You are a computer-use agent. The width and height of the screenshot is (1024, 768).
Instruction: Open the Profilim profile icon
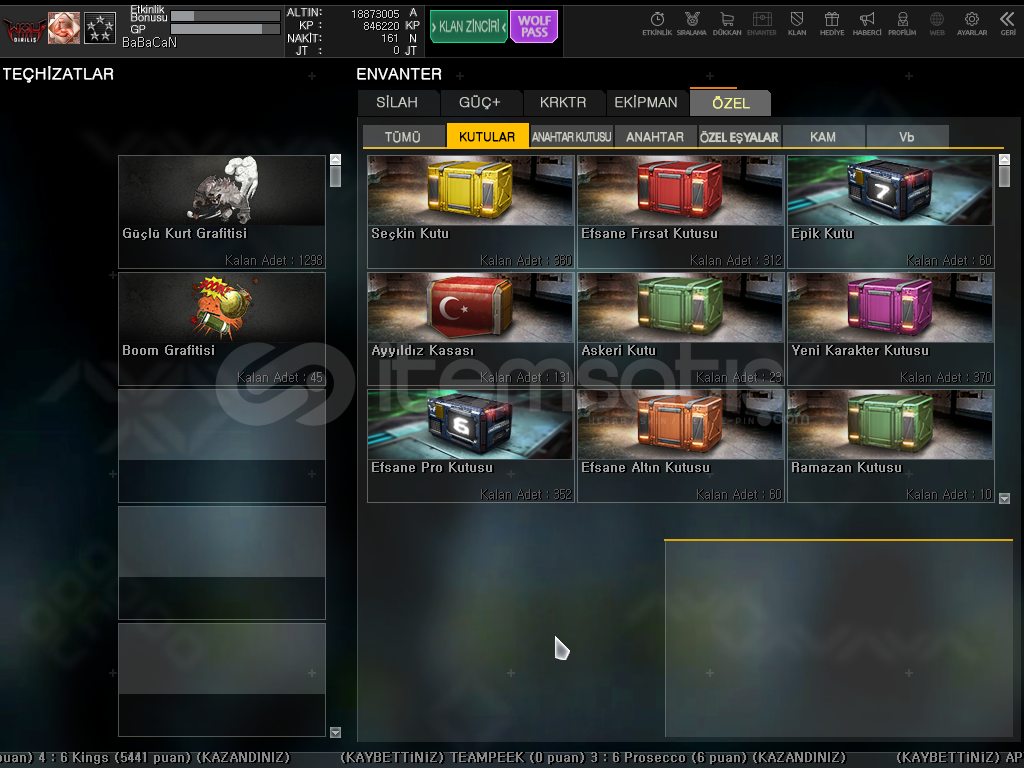(x=902, y=22)
